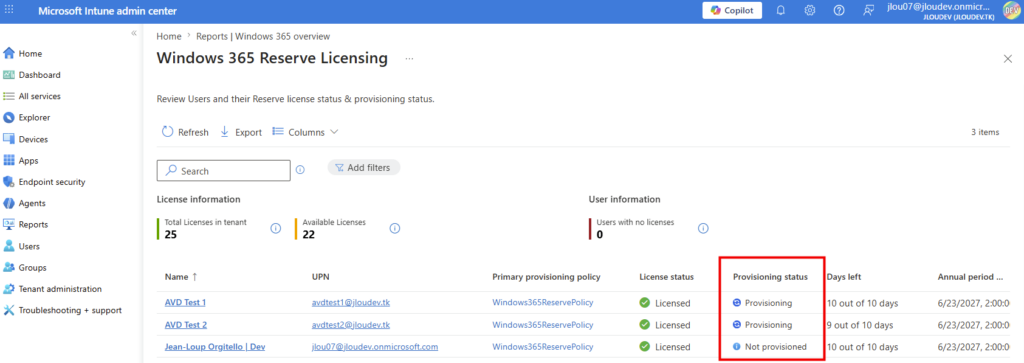Click Reports | Windows 365 overview breadcrumb
The height and width of the screenshot is (363, 1024).
coord(263,37)
